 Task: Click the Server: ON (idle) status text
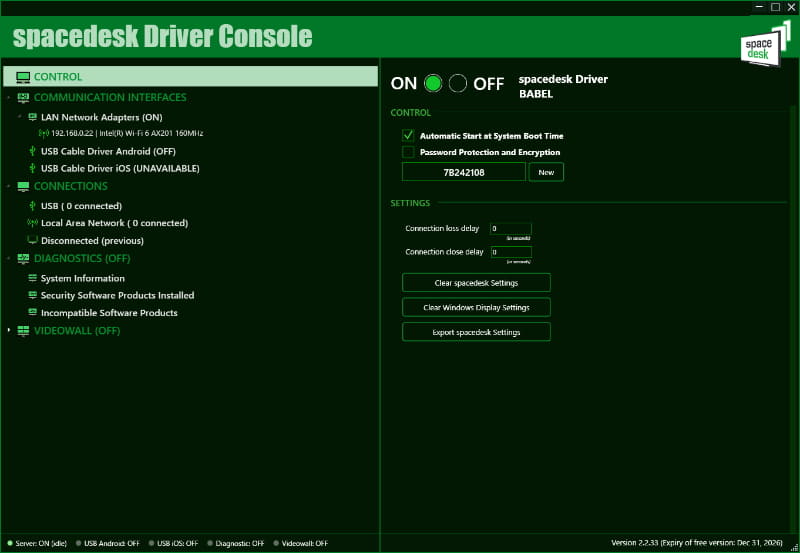(41, 543)
